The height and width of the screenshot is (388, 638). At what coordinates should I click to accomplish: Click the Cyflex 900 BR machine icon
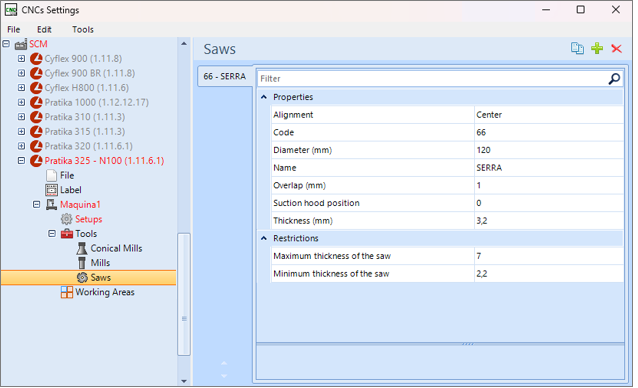(x=36, y=73)
